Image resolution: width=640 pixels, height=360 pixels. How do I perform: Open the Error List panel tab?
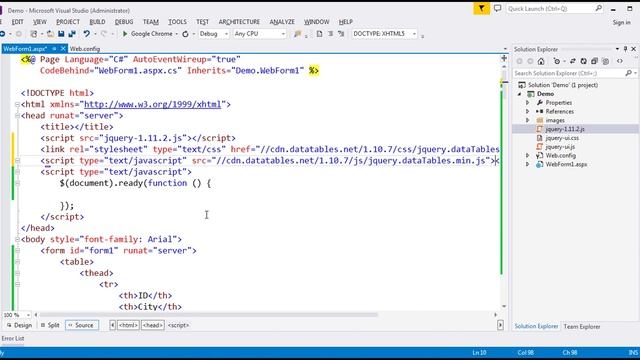13,338
